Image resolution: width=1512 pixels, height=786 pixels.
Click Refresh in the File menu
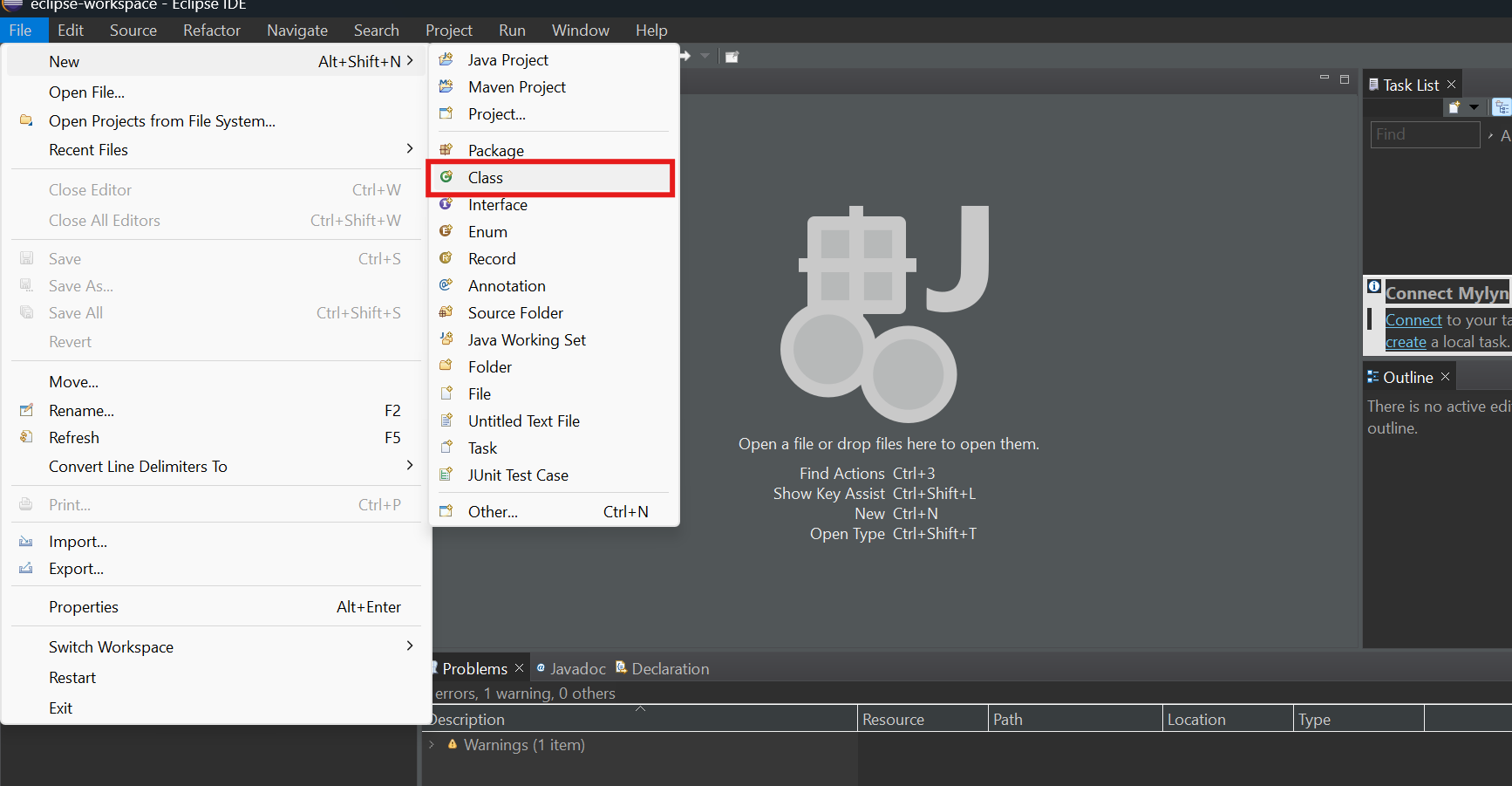216,438
